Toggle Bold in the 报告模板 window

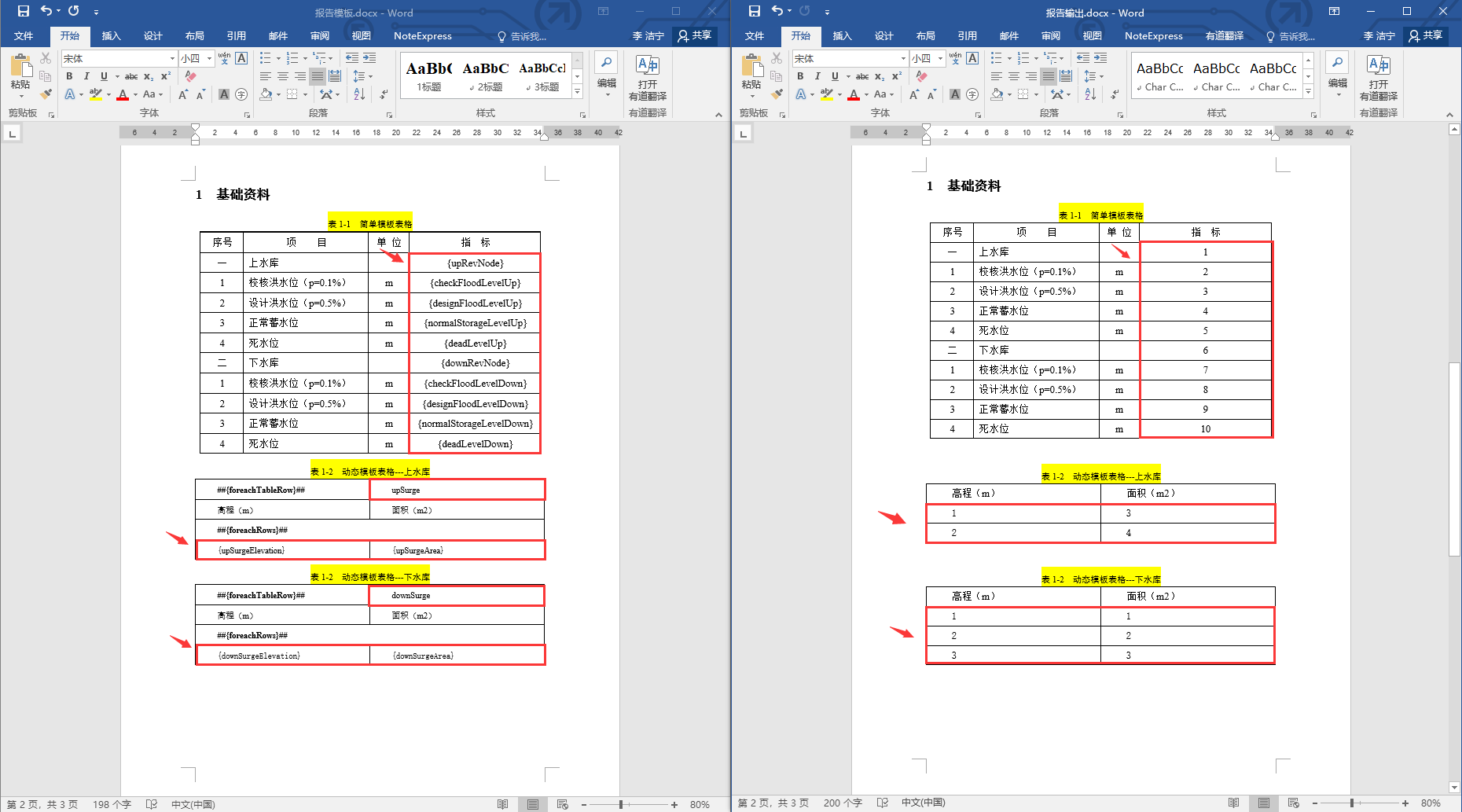[x=69, y=76]
